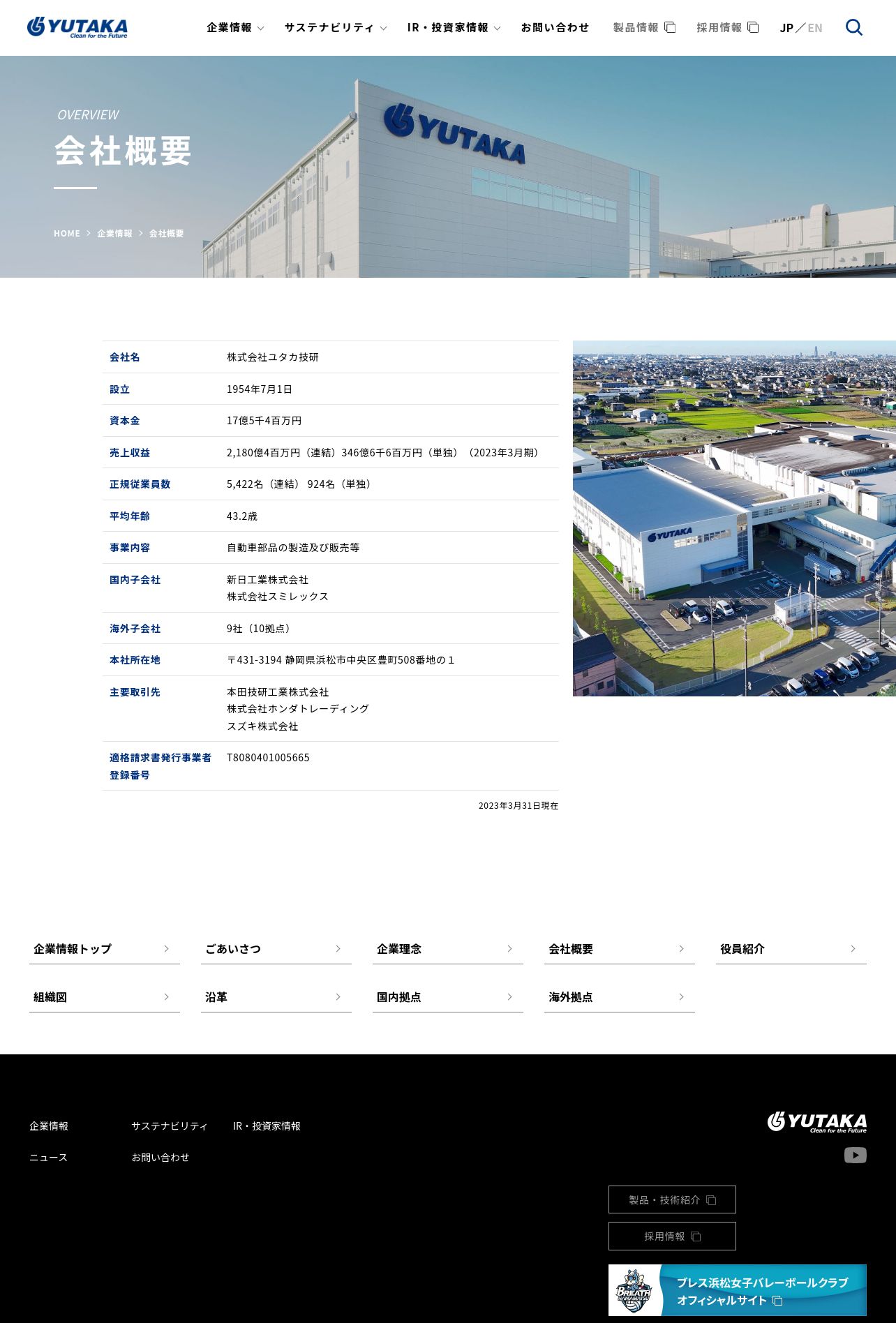Click the 採用情報 footer button
This screenshot has height=1323, width=896.
(x=672, y=1236)
